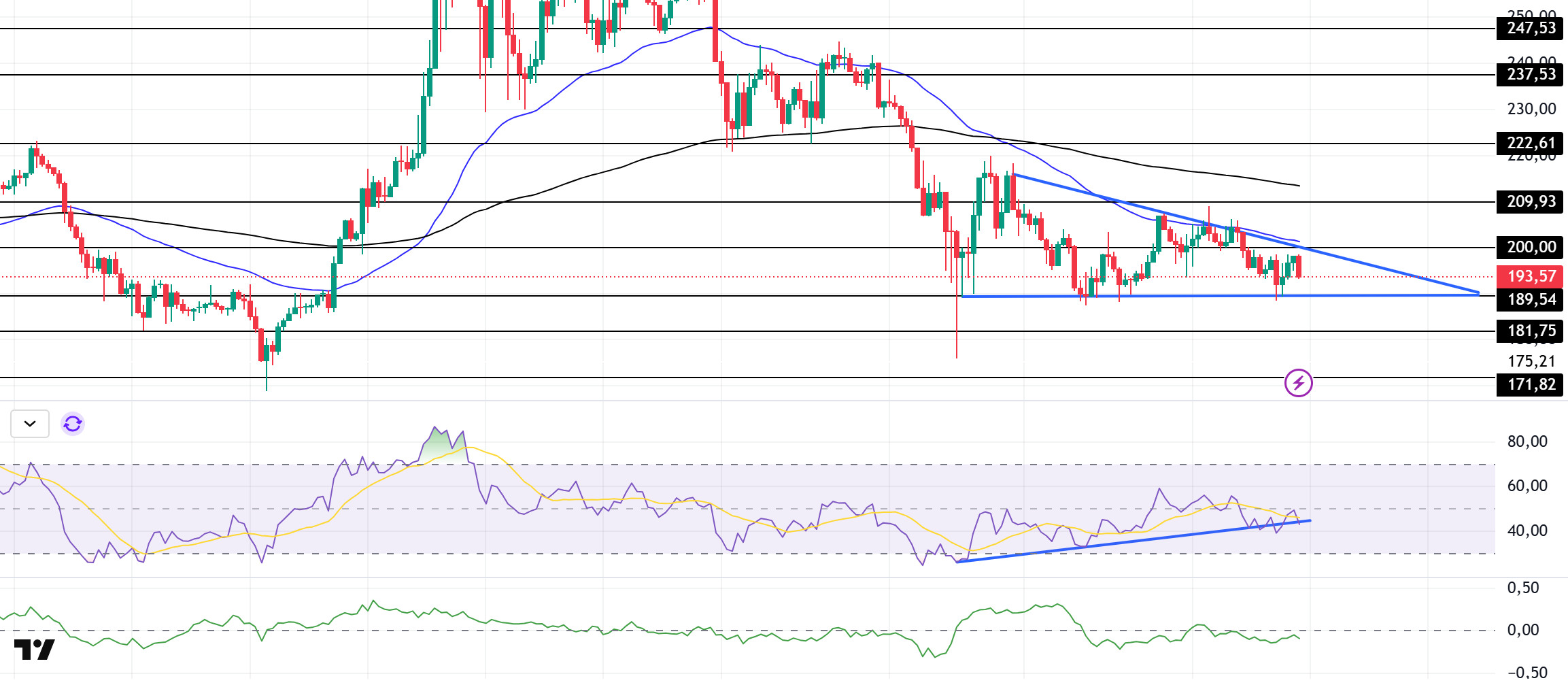Click the red current price label 193,57
Screen dimensions: 1568x687
tap(1531, 276)
